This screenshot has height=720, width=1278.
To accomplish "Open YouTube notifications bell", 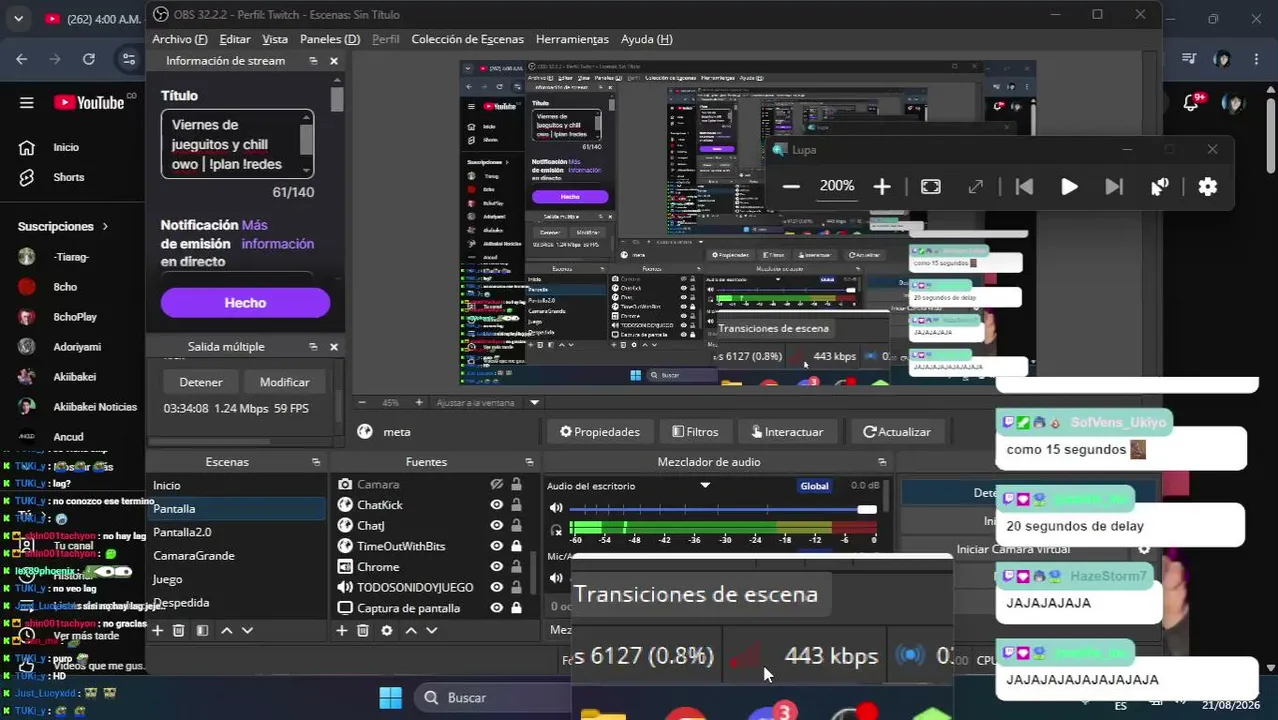I will [1191, 103].
